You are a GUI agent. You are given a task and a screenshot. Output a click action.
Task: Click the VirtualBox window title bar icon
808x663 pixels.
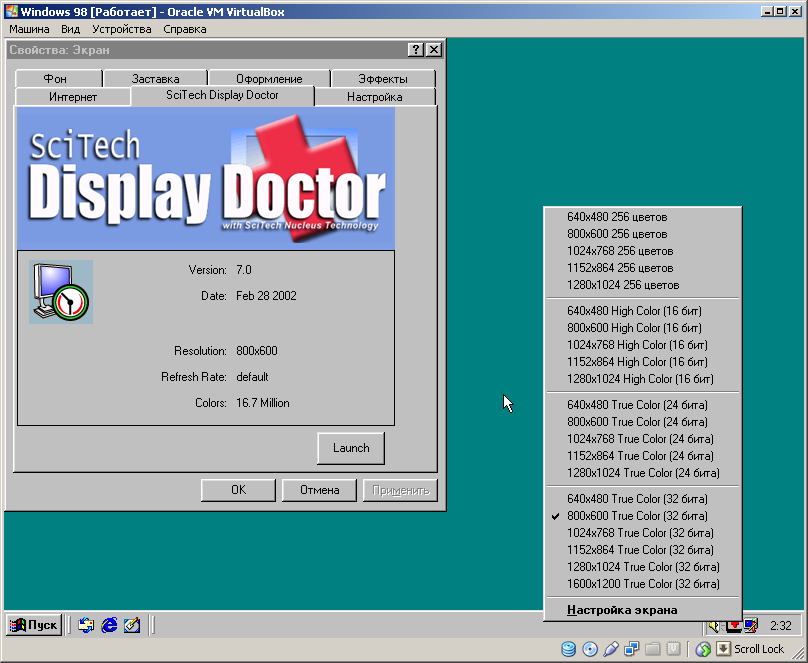pos(11,11)
